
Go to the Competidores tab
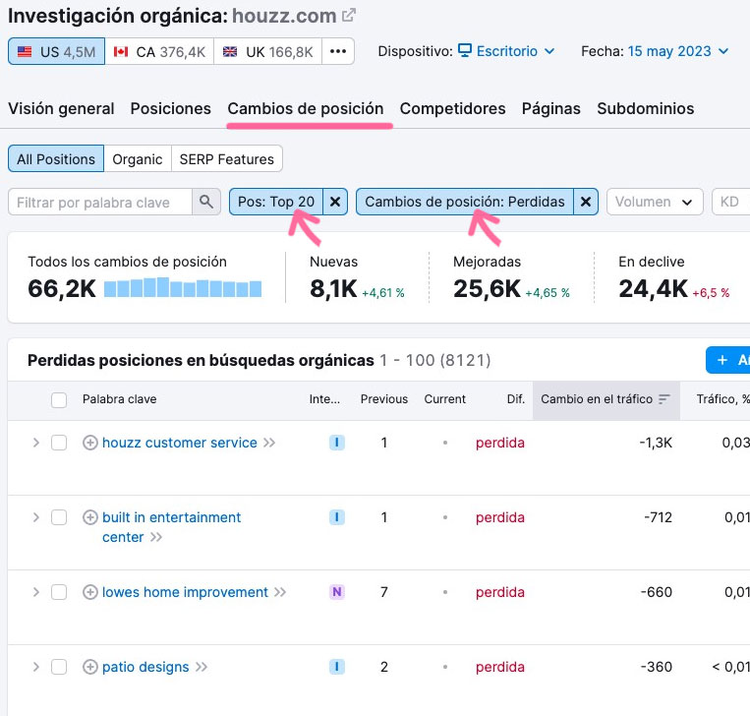[x=452, y=109]
